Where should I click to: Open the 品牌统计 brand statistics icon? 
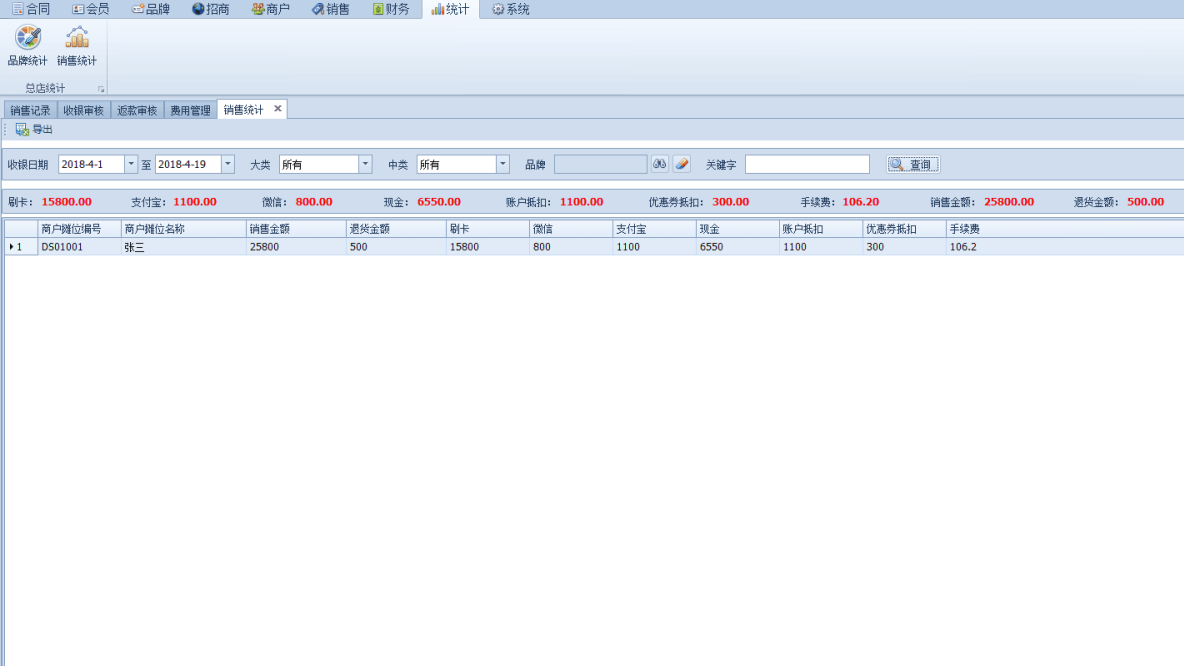pos(28,39)
